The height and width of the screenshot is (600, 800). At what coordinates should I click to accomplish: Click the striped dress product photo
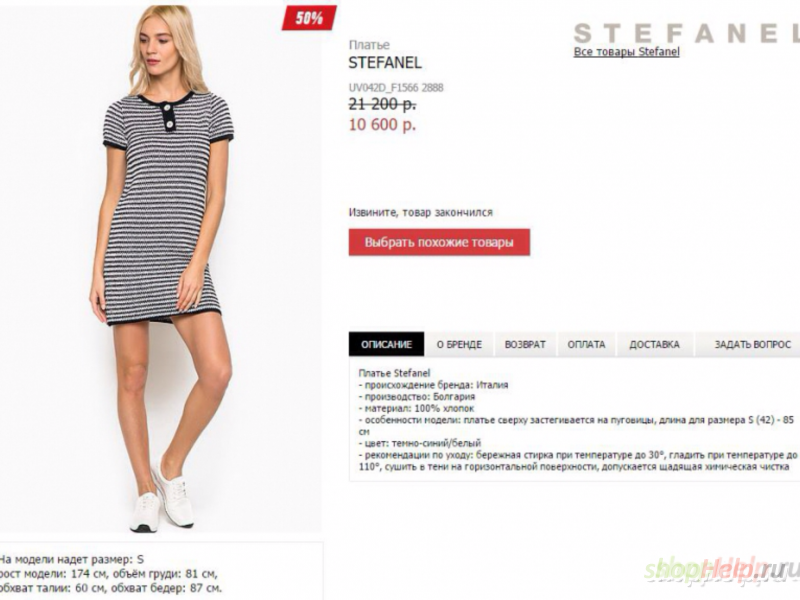pyautogui.click(x=161, y=269)
